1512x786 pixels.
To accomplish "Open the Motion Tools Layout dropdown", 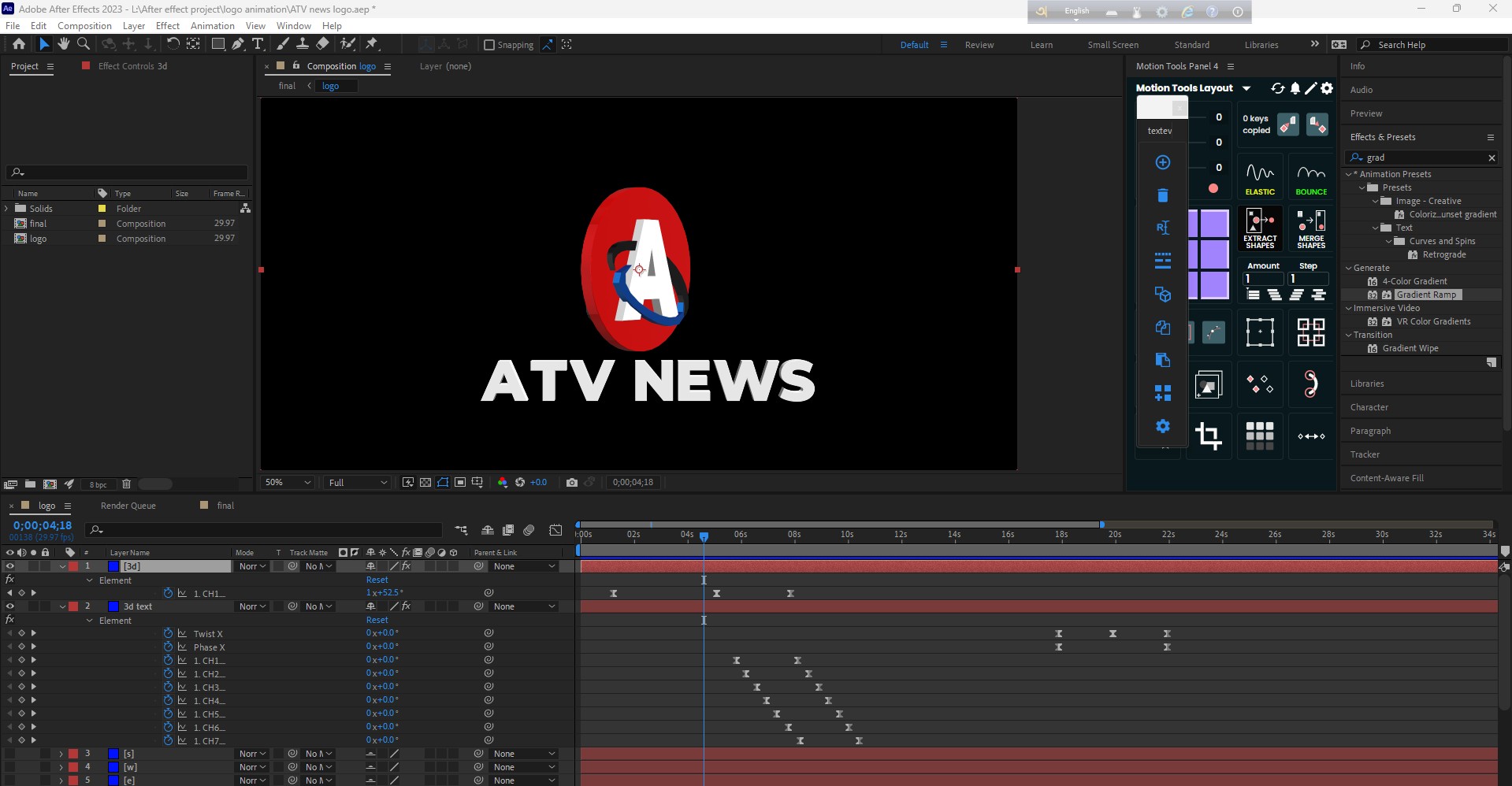I will (1246, 88).
